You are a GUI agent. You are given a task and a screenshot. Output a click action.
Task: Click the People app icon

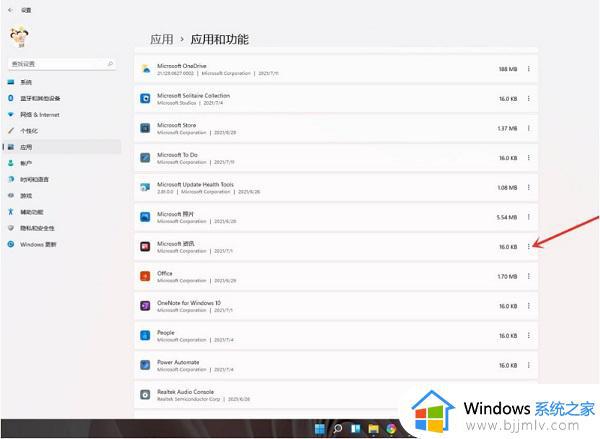tap(145, 336)
